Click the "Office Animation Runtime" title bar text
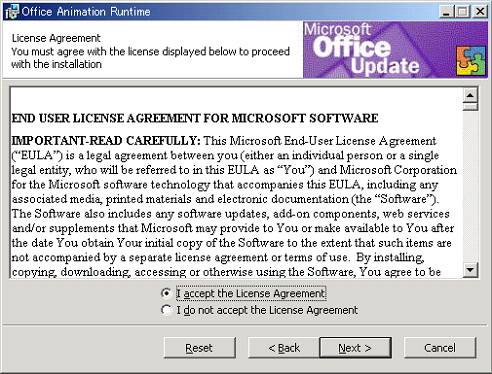 (86, 12)
